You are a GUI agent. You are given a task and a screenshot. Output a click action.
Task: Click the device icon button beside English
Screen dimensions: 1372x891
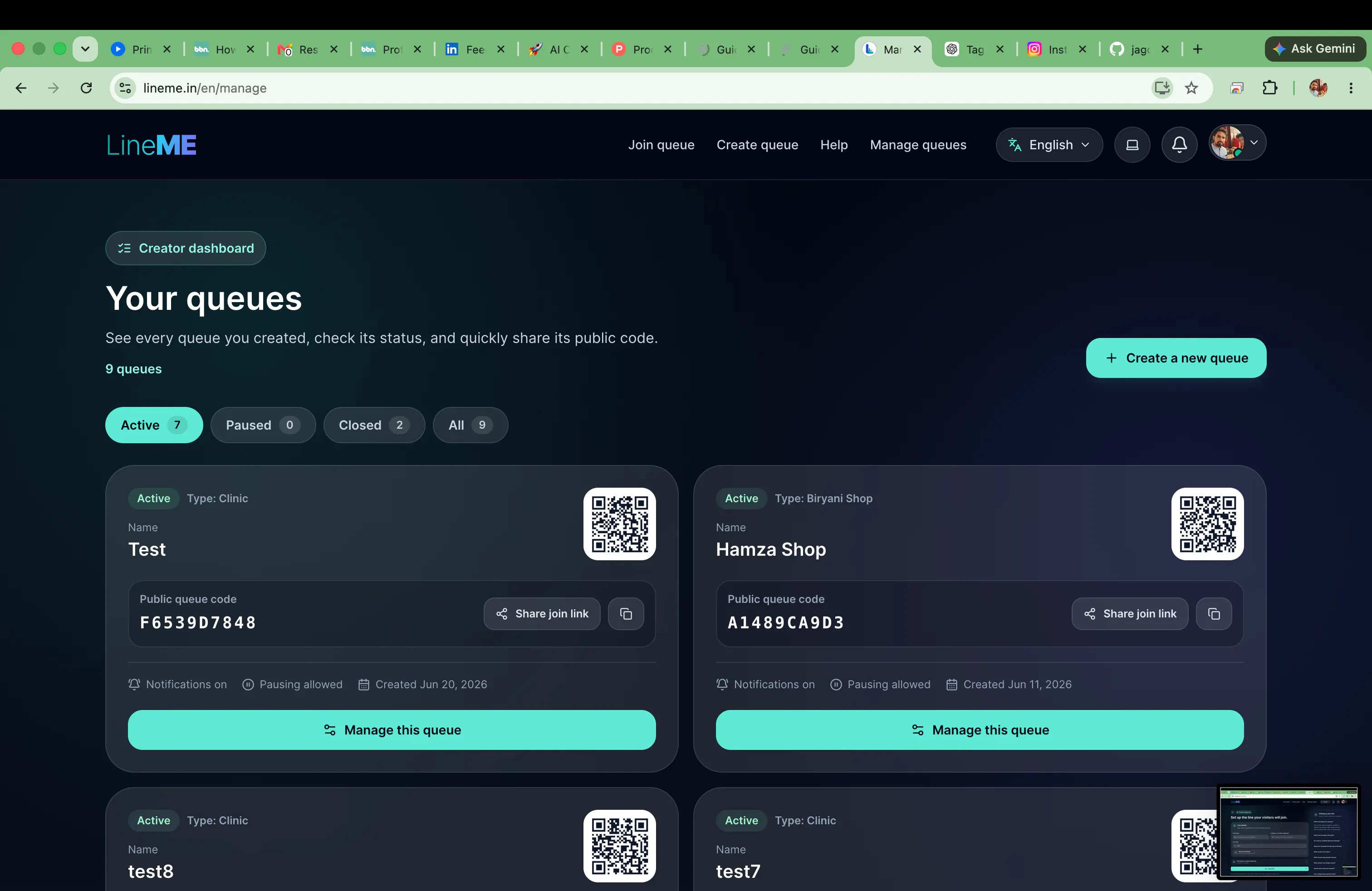tap(1132, 145)
